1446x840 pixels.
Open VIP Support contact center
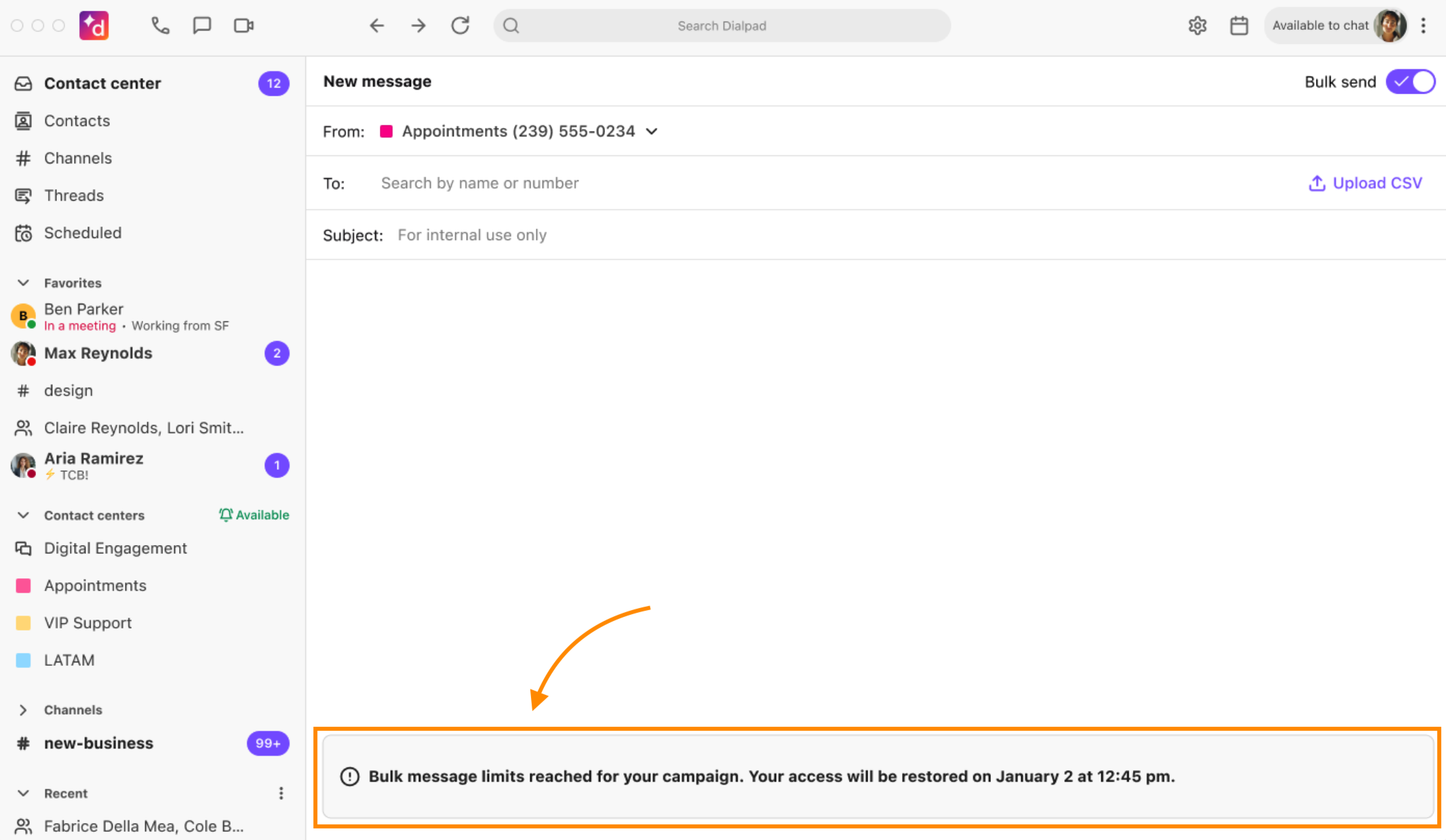[x=153, y=623]
